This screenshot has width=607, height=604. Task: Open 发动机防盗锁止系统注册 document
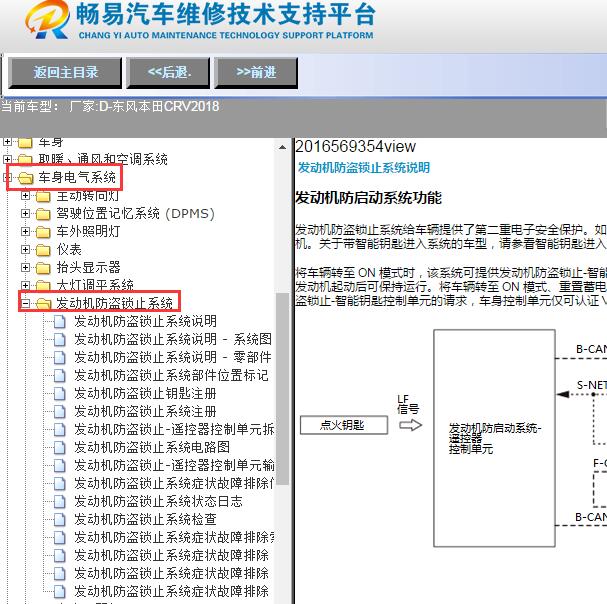point(146,411)
